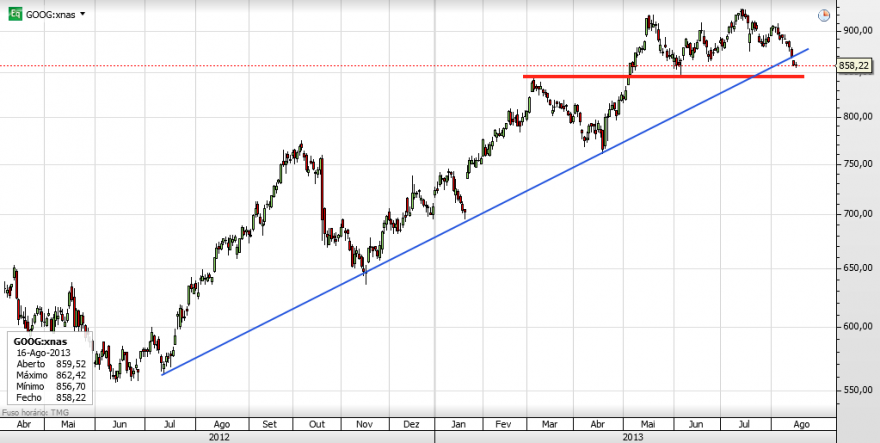
Task: Click the Out month label
Action: coord(319,424)
